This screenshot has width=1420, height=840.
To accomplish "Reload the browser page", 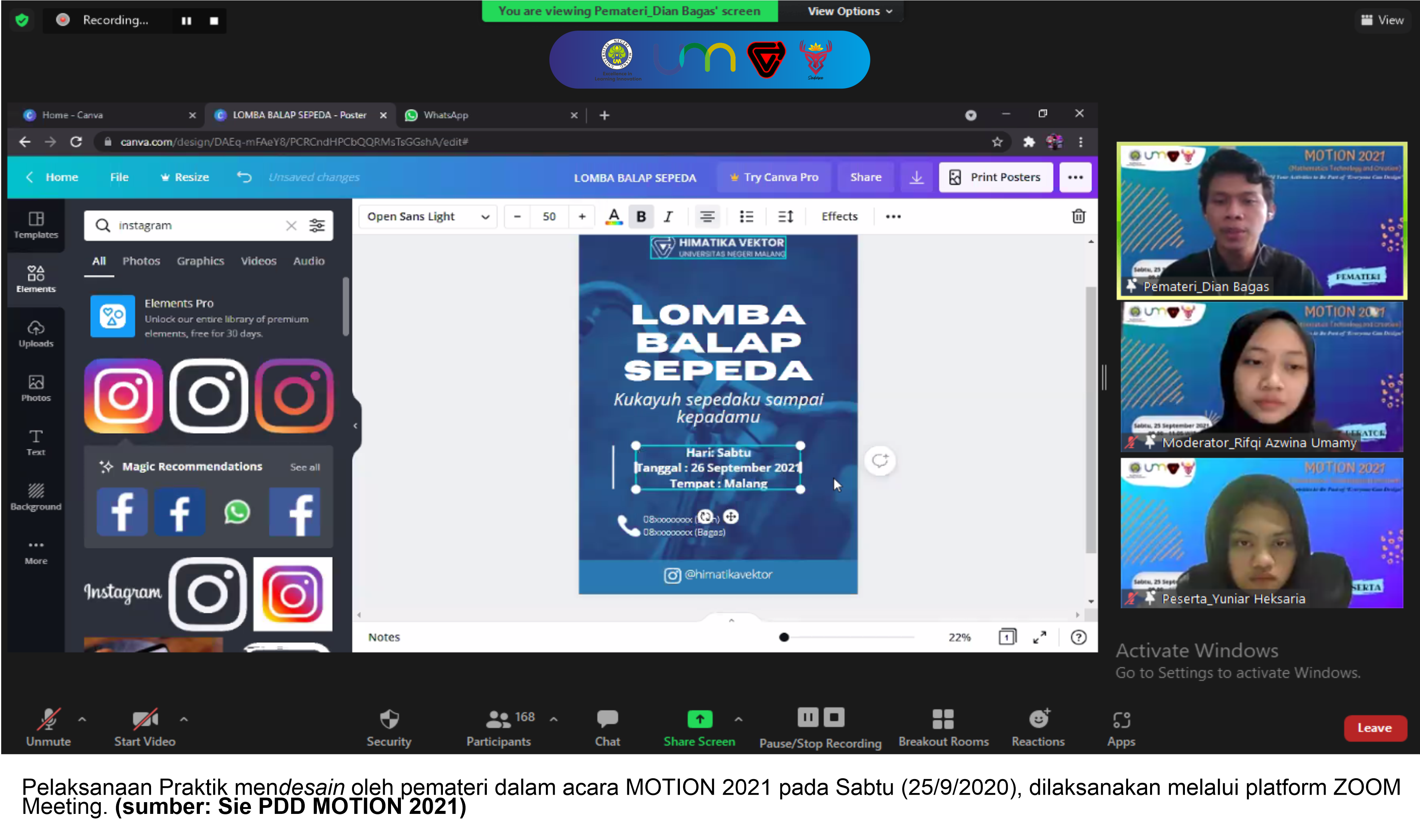I will point(76,142).
